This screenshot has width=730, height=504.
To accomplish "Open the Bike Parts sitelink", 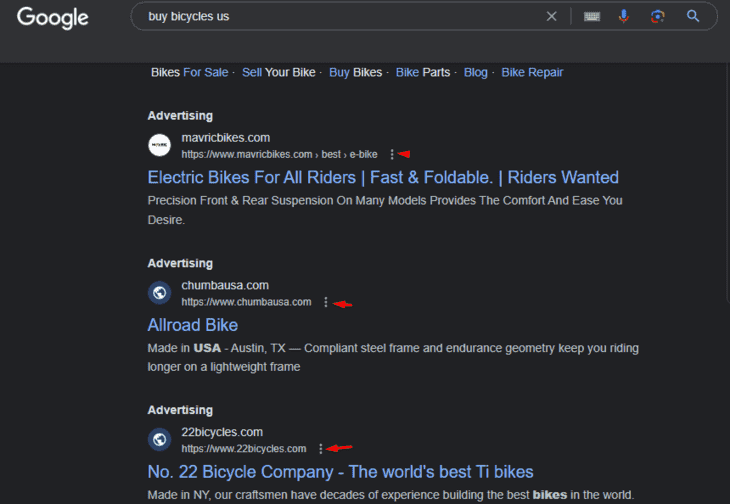I will pos(423,73).
